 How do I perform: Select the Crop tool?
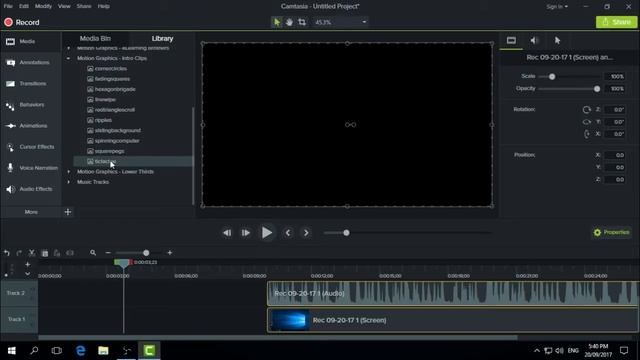click(302, 22)
